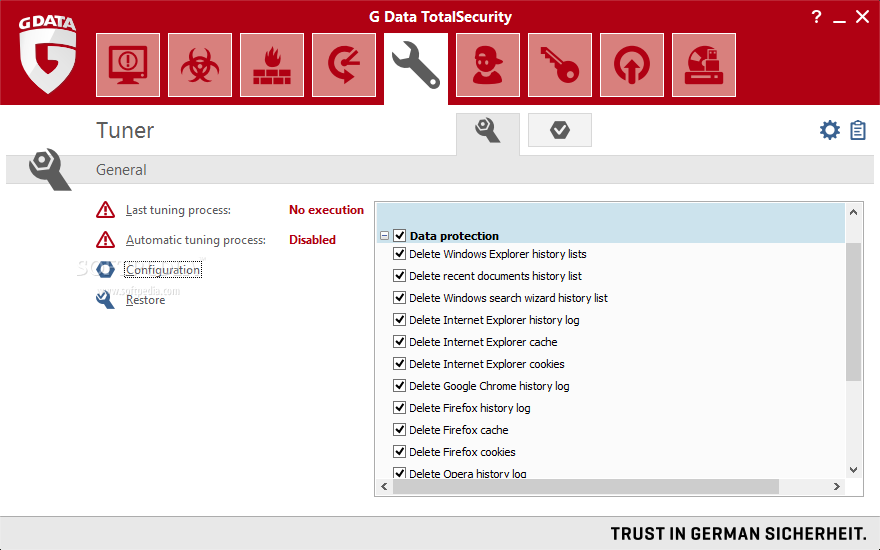Open logs via the clipboard icon
The width and height of the screenshot is (880, 550).
pyautogui.click(x=858, y=130)
